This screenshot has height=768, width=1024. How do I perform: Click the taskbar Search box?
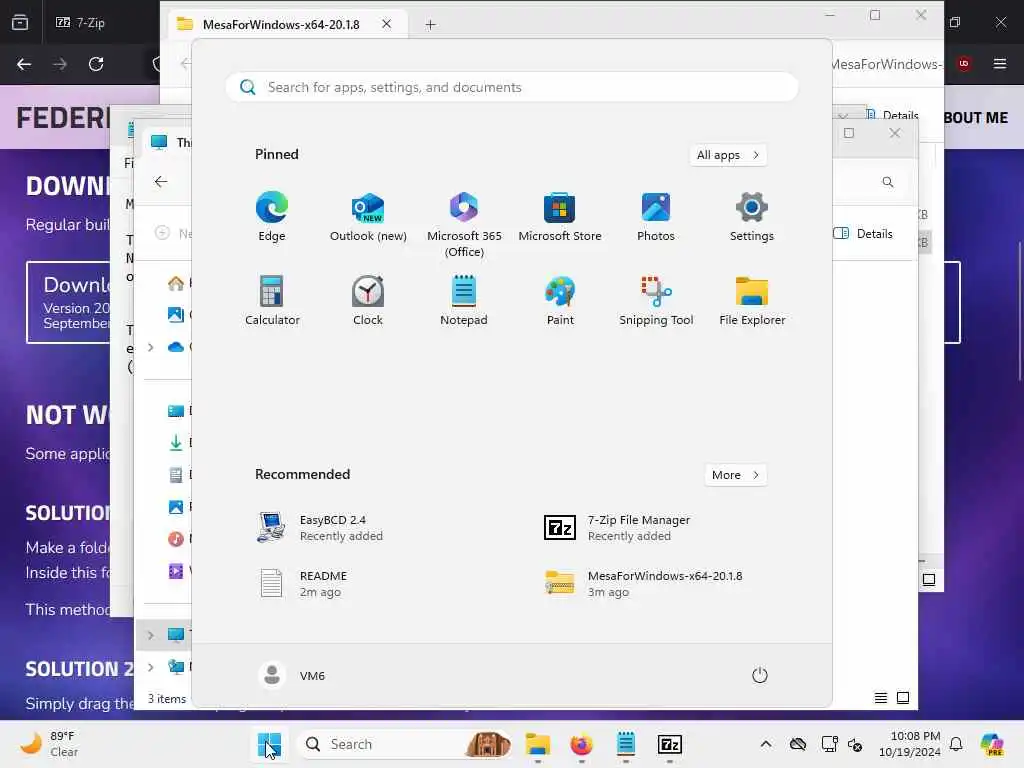coord(405,744)
